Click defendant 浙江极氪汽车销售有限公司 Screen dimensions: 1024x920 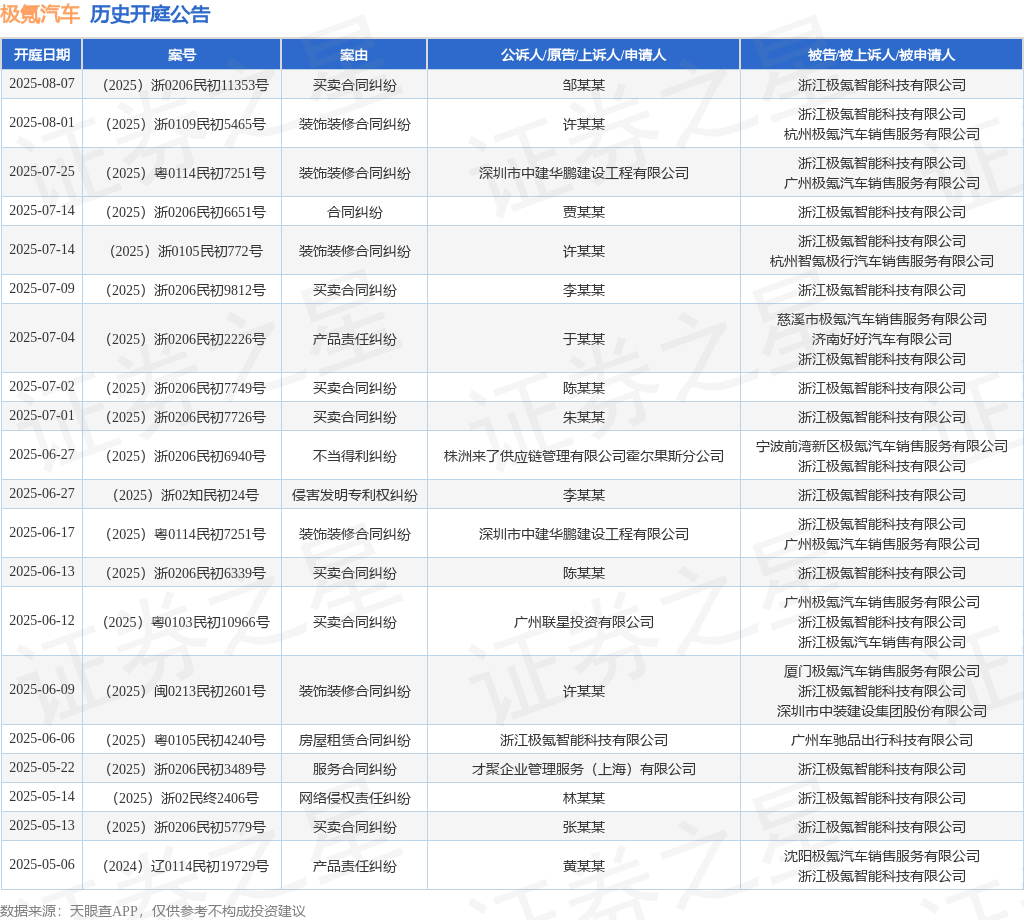882,642
